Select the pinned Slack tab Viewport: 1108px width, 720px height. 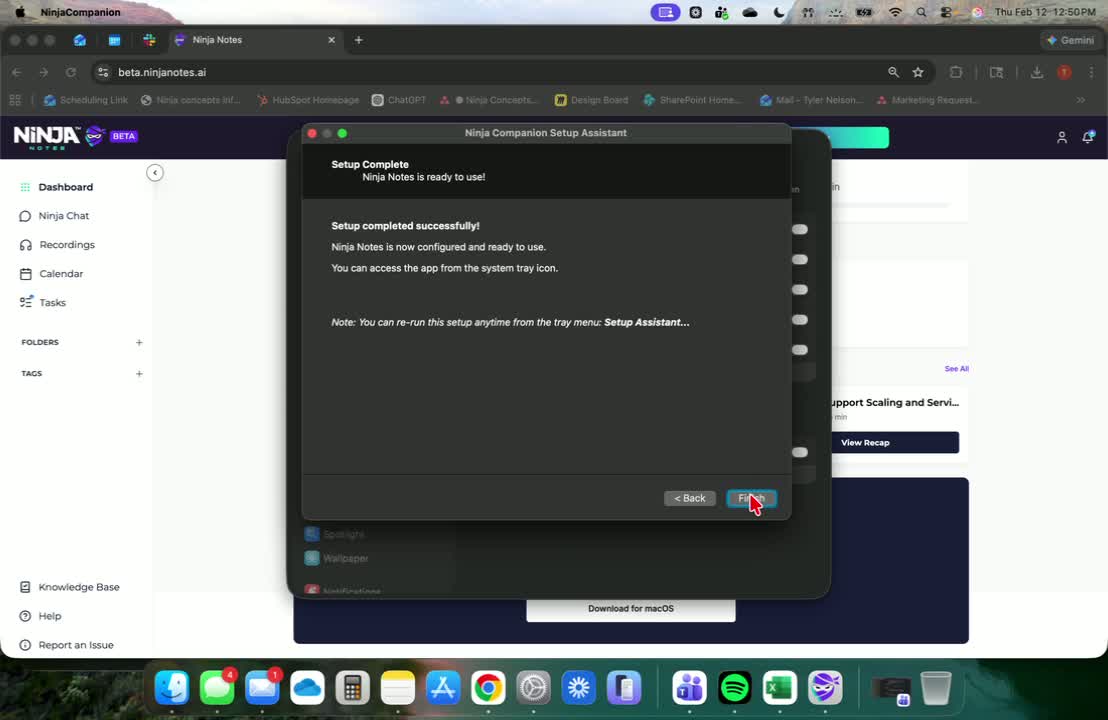(149, 40)
